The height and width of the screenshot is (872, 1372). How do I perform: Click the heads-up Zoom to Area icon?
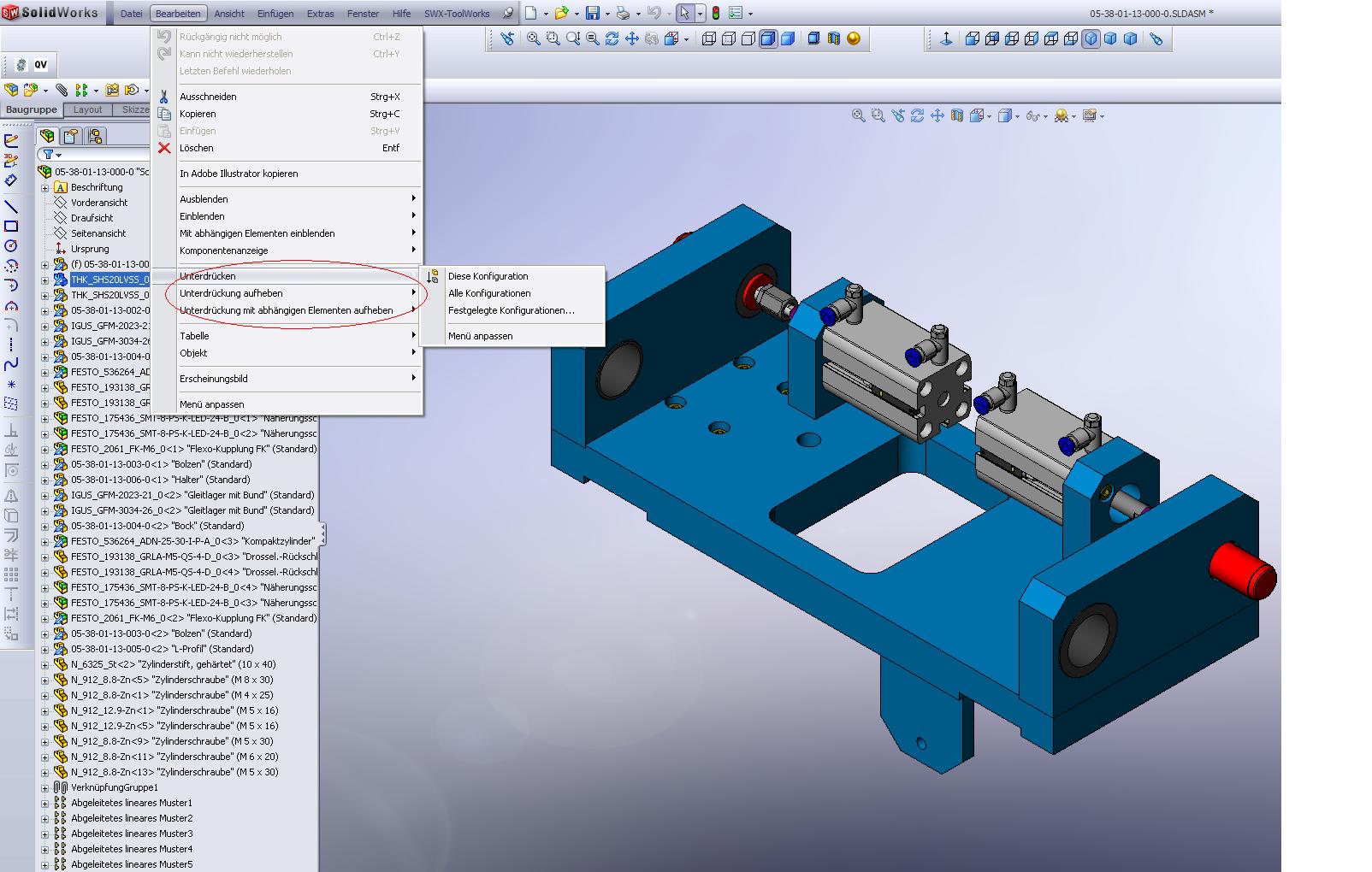(878, 115)
